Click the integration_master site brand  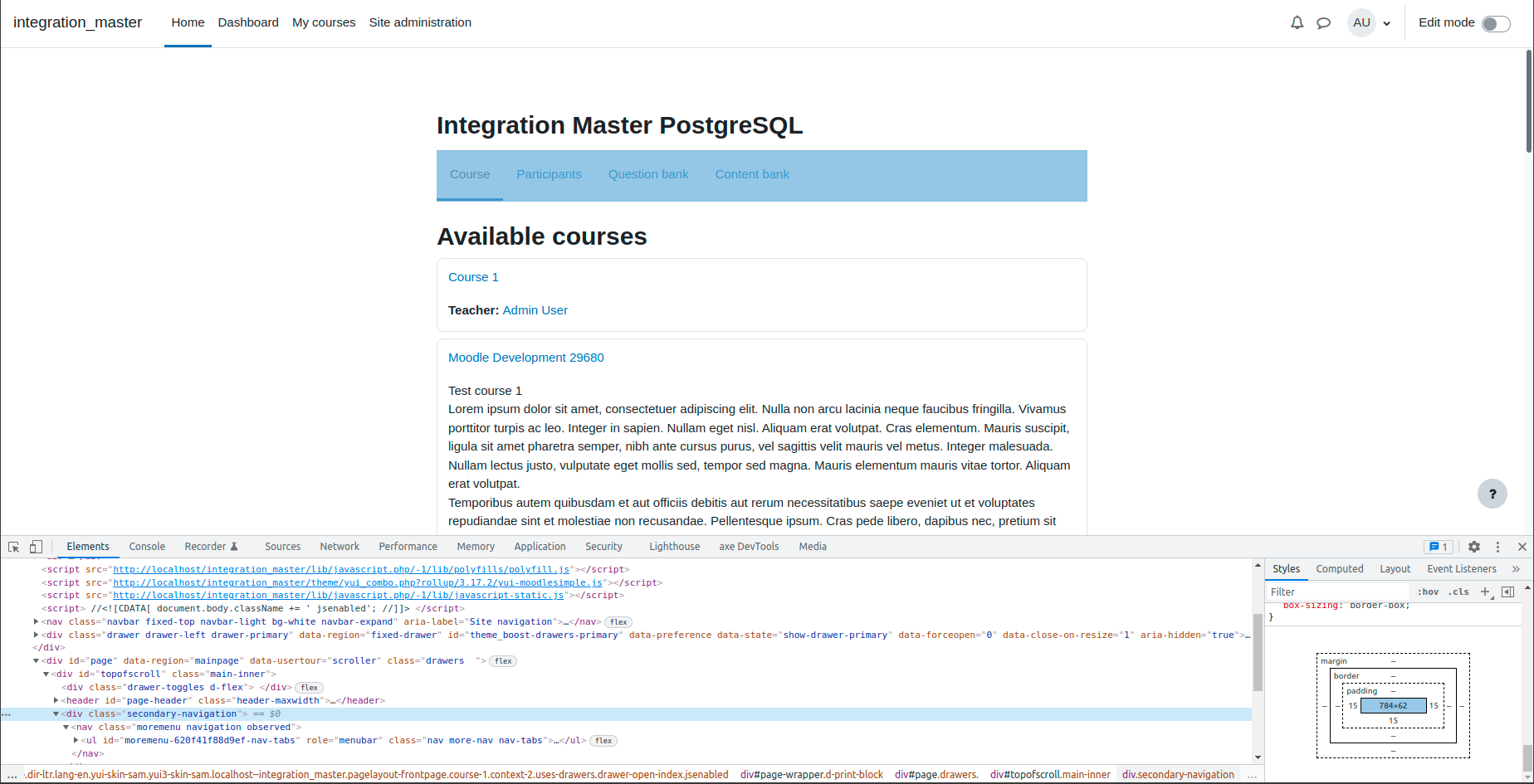[77, 22]
